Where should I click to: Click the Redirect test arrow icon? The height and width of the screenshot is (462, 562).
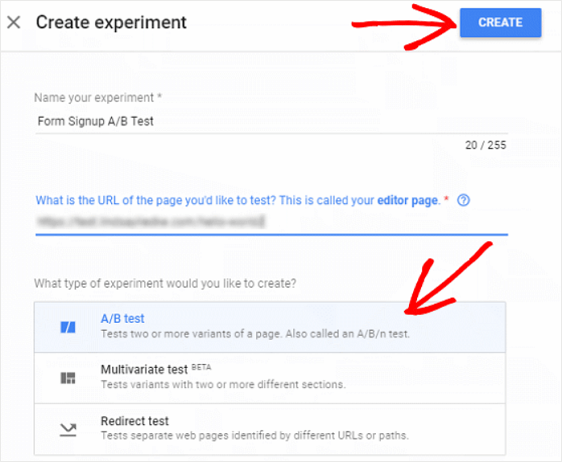tap(68, 429)
